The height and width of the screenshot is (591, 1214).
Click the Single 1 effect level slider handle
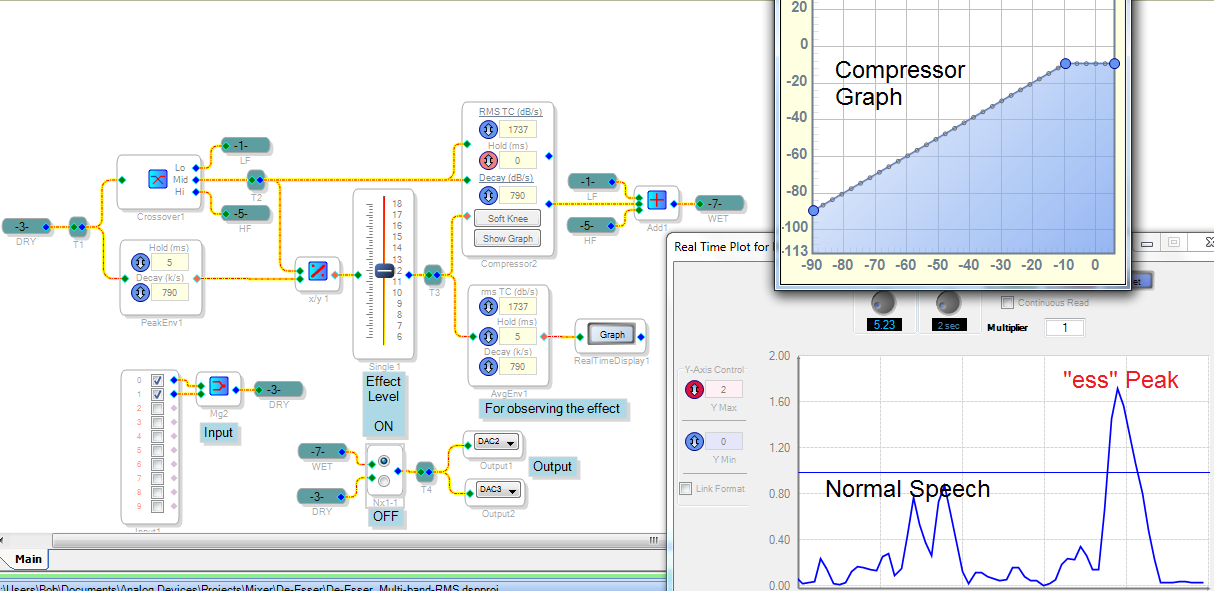click(x=384, y=271)
